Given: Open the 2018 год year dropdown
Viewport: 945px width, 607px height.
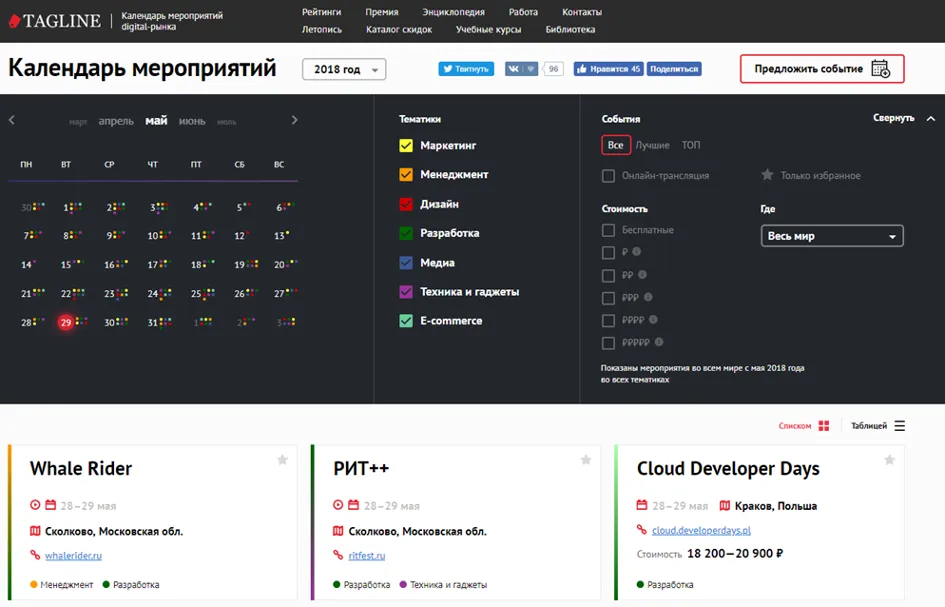Looking at the screenshot, I should (344, 69).
